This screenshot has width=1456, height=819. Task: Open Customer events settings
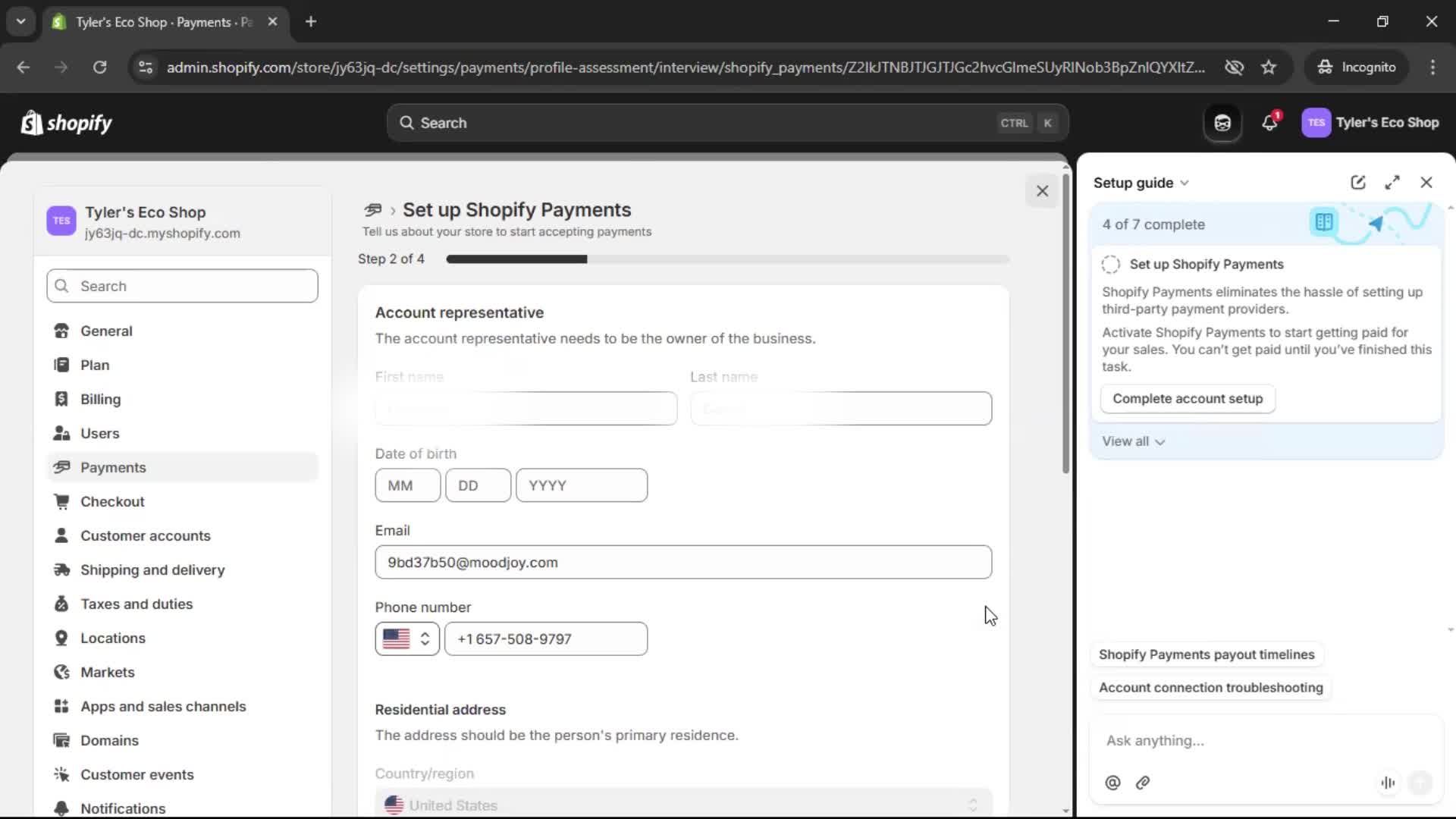[x=182, y=775]
